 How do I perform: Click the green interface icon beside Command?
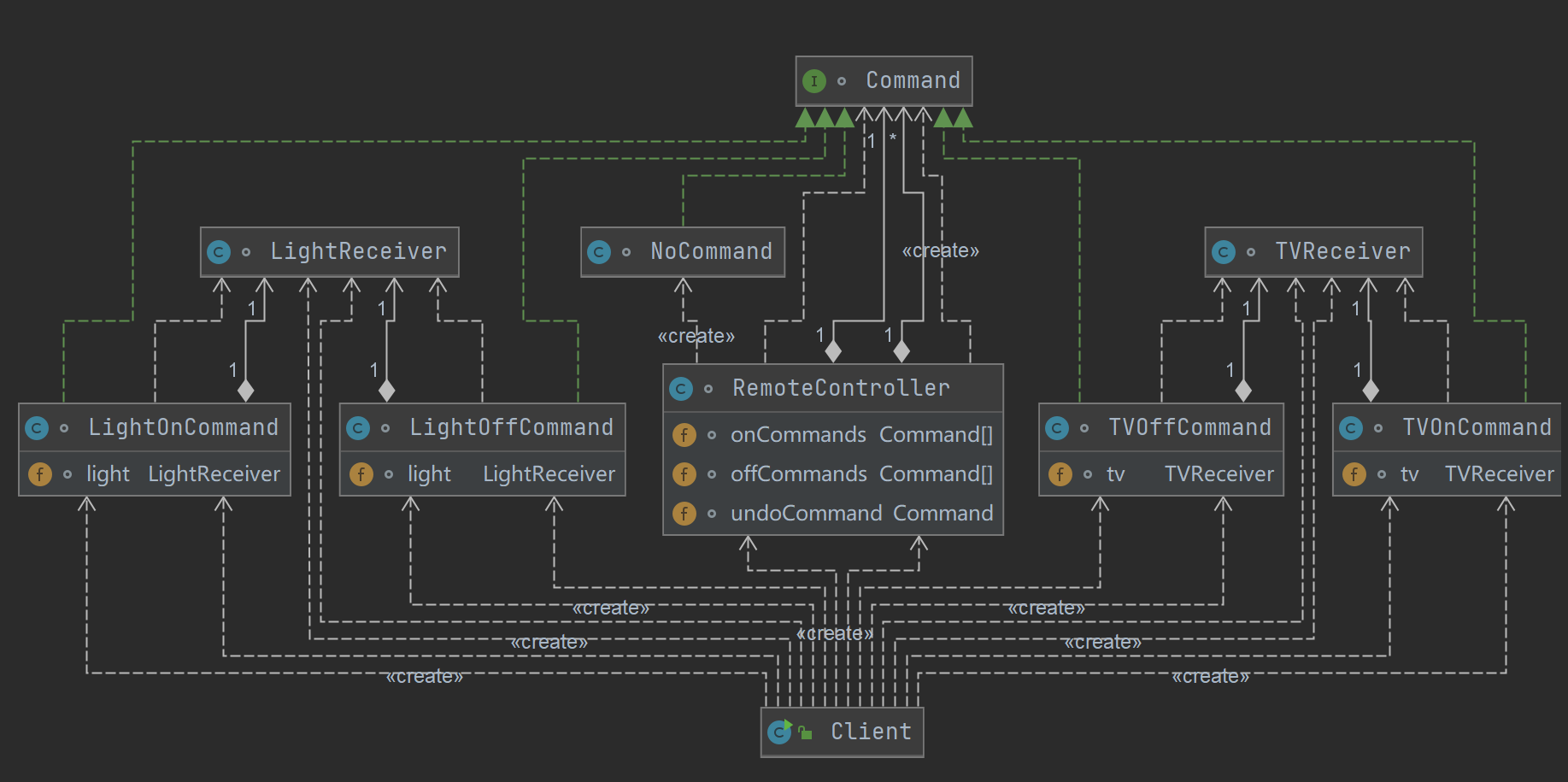(813, 81)
